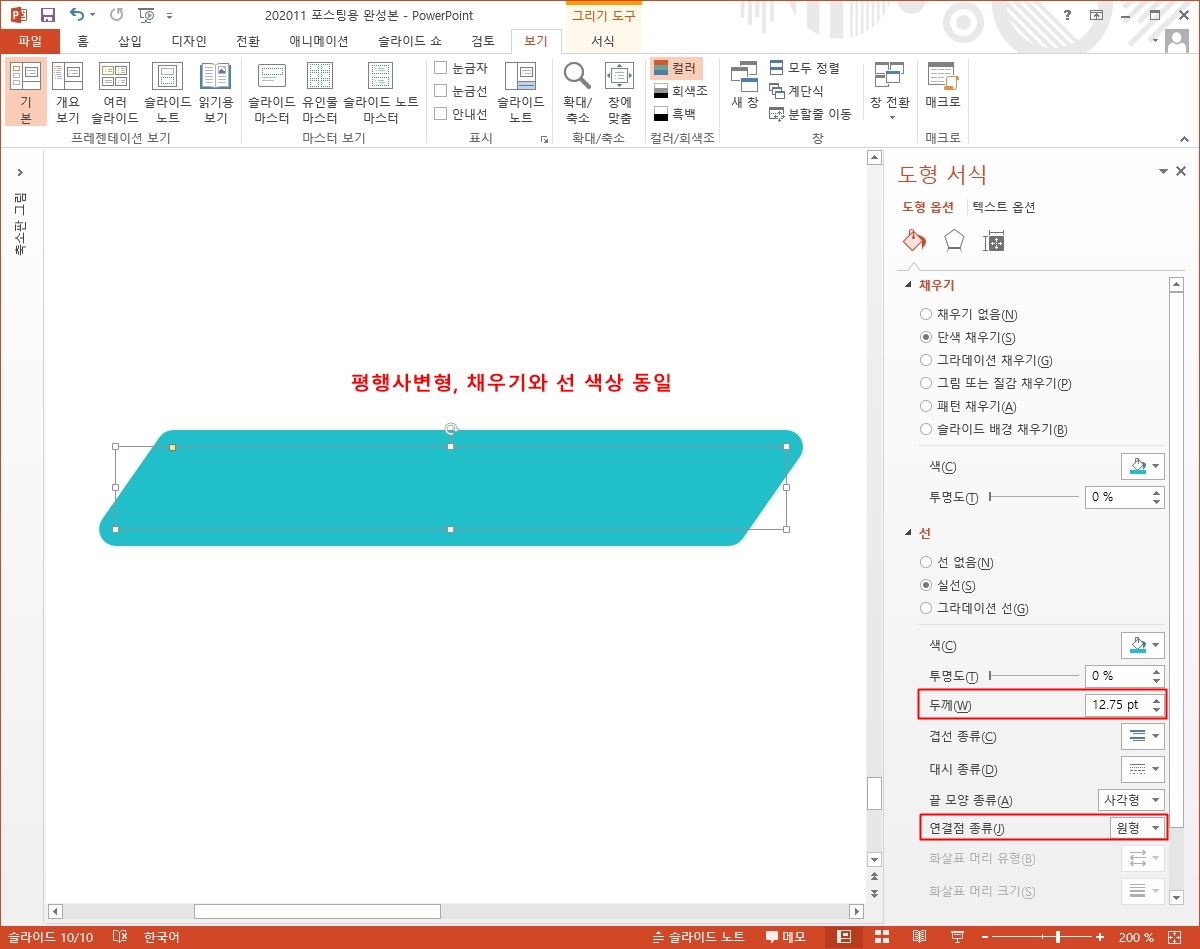
Task: Click the Redo icon in quick access toolbar
Action: 116,15
